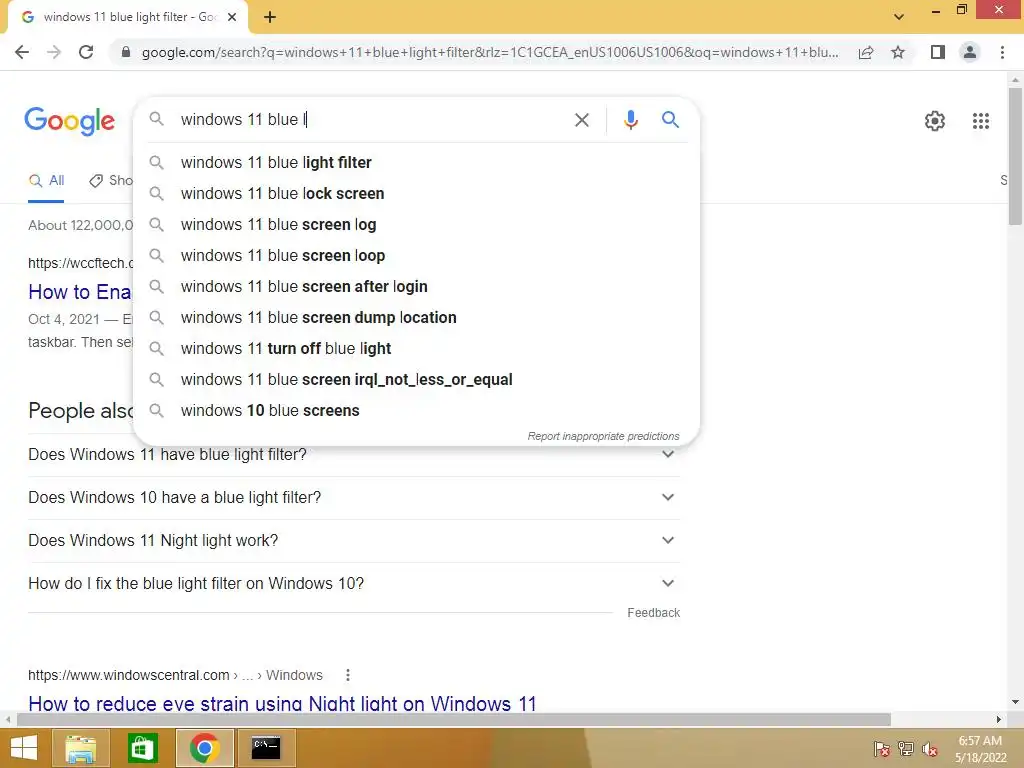
Task: Open the 'How to Ena...' wccftech result
Action: [80, 292]
